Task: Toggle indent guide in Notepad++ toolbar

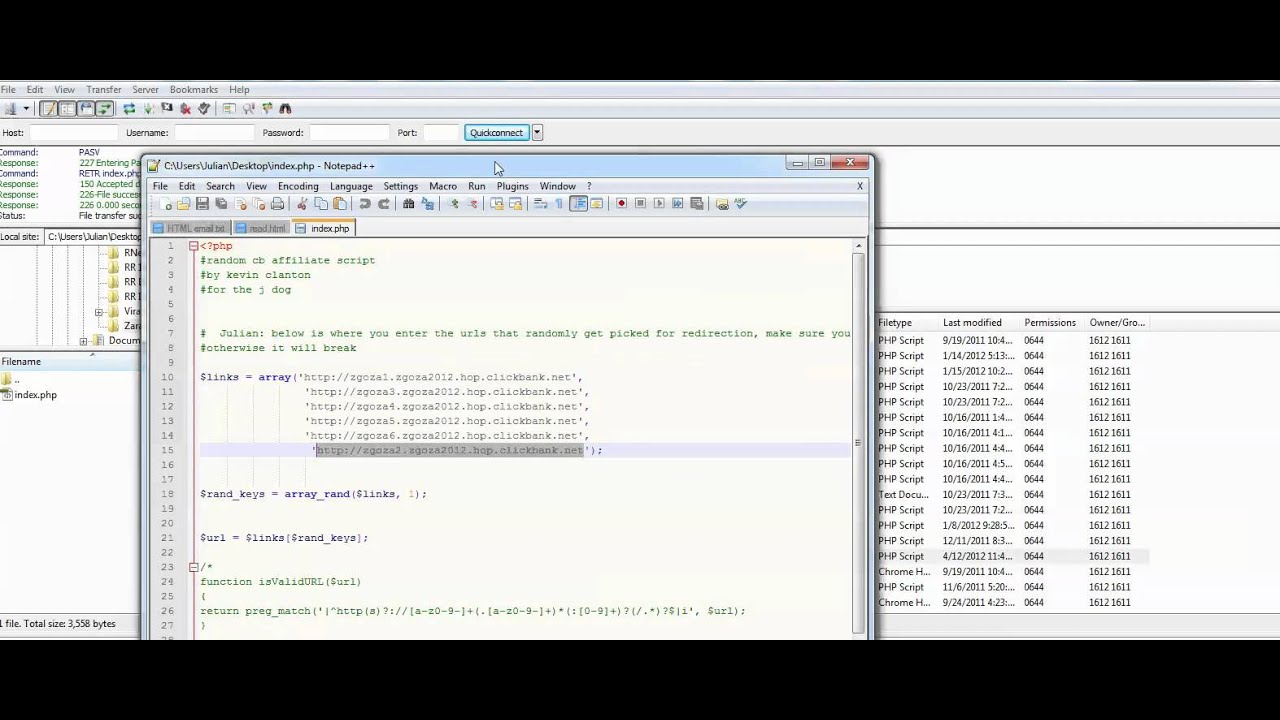Action: 578,204
